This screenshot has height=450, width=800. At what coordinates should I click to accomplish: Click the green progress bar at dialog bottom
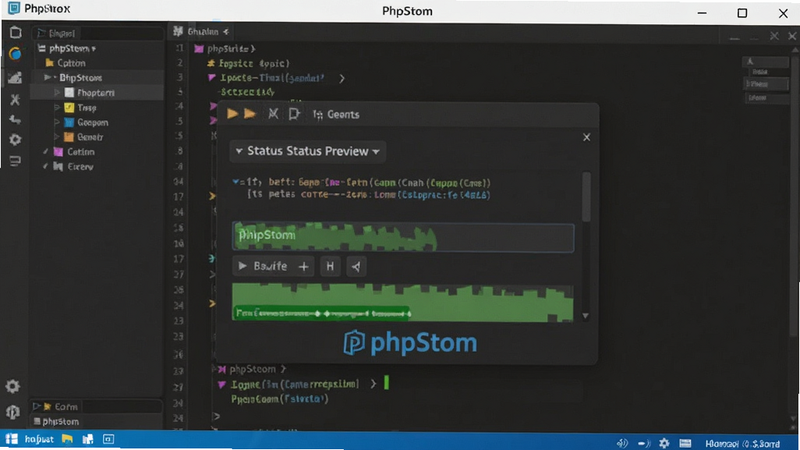(321, 313)
